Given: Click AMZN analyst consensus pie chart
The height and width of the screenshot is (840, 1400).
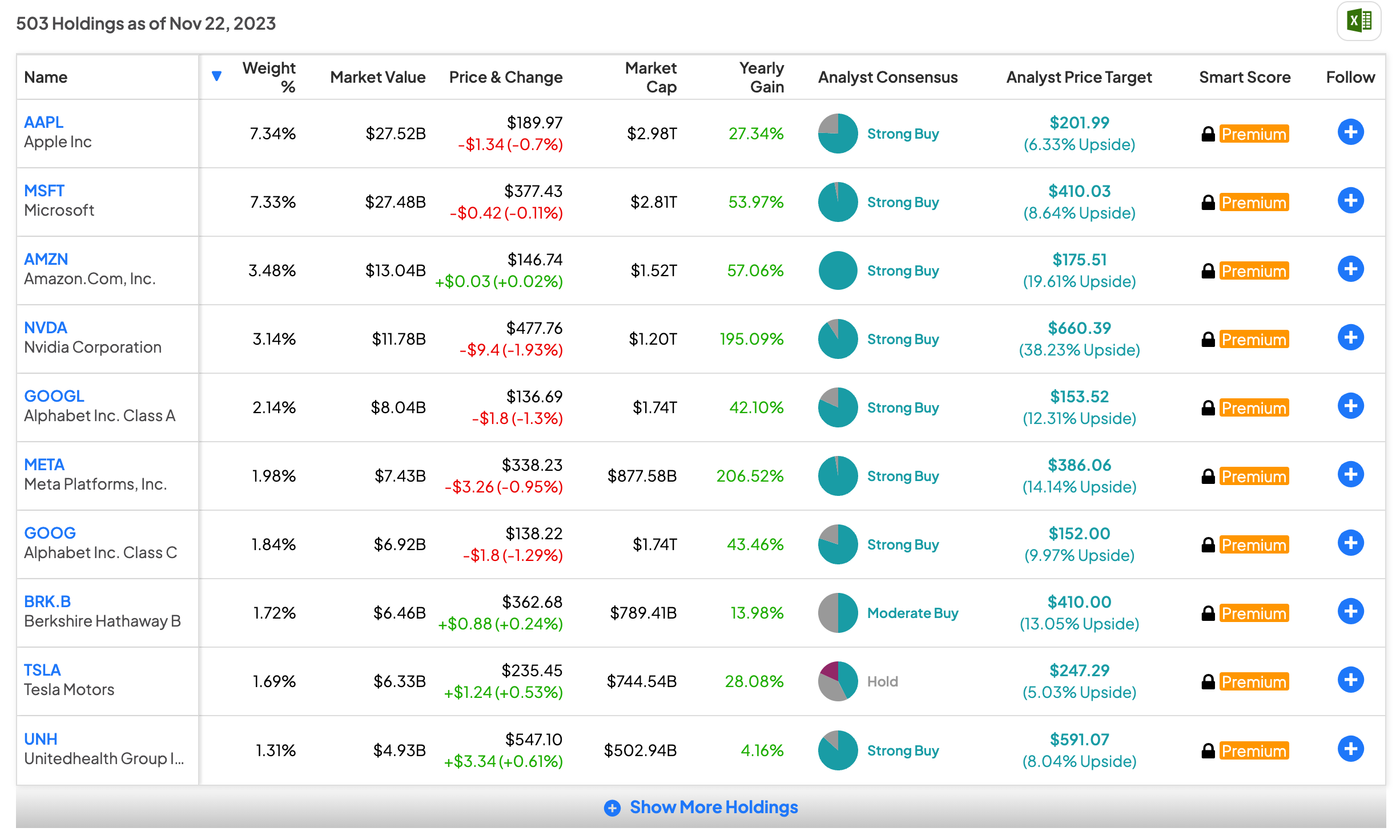Looking at the screenshot, I should [x=838, y=270].
